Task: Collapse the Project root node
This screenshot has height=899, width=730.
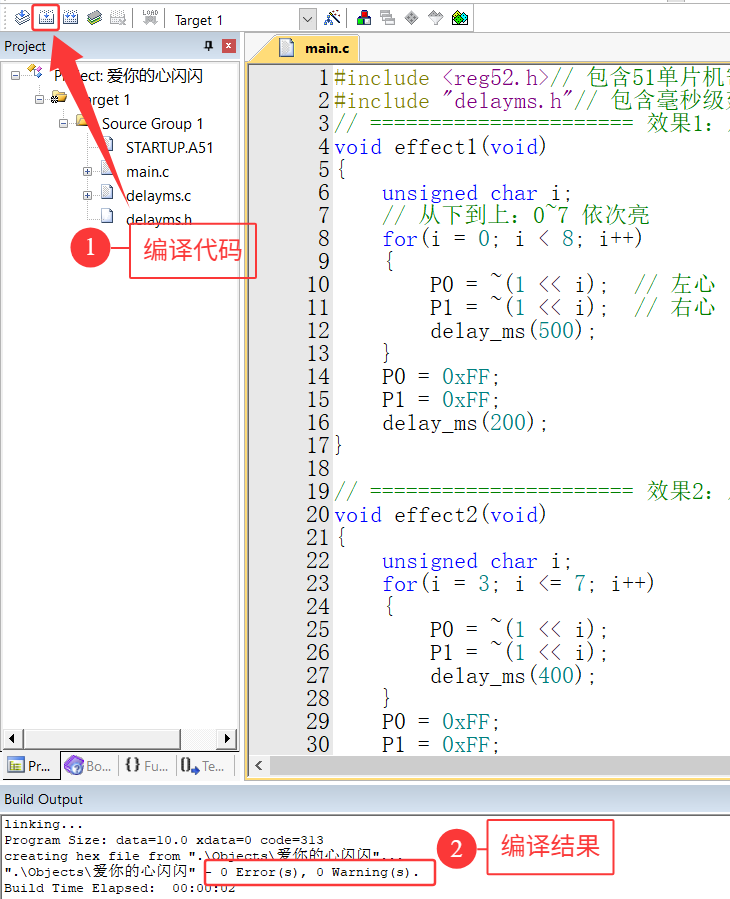Action: 15,75
